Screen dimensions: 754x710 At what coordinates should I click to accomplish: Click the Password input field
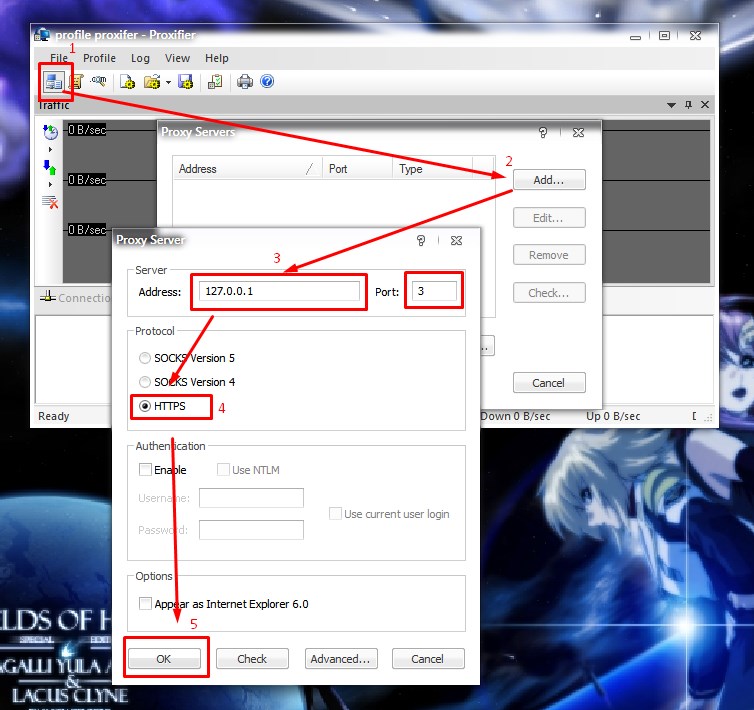point(251,530)
